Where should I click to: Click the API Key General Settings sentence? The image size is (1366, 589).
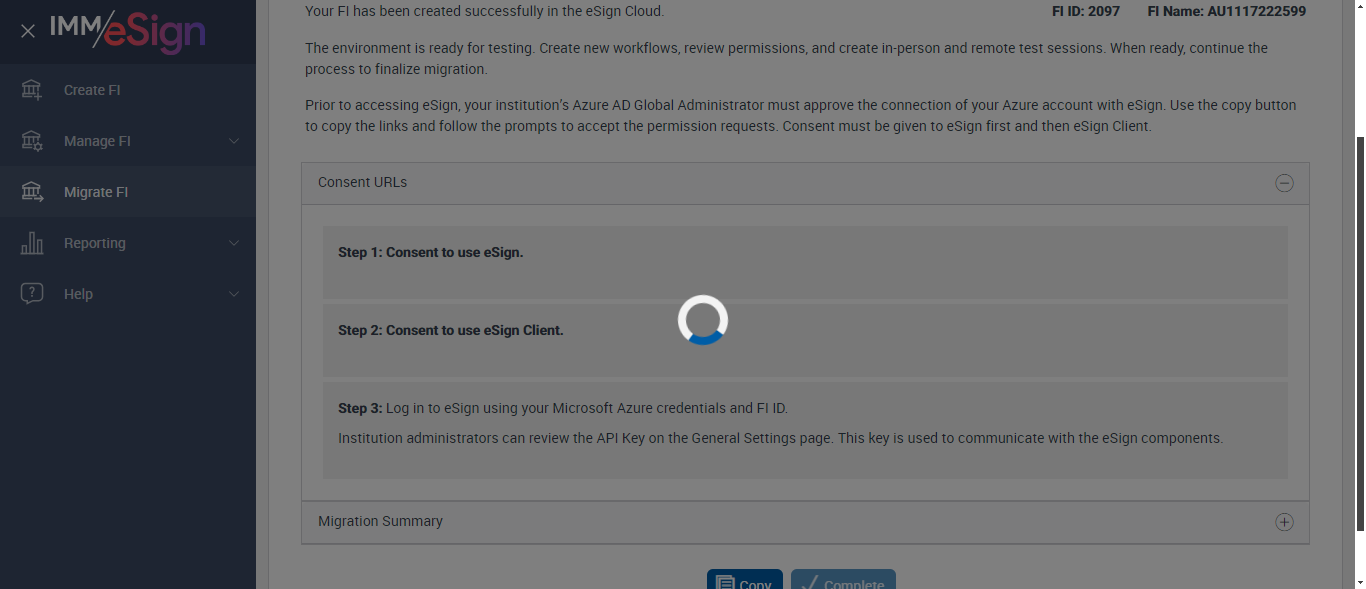(781, 438)
